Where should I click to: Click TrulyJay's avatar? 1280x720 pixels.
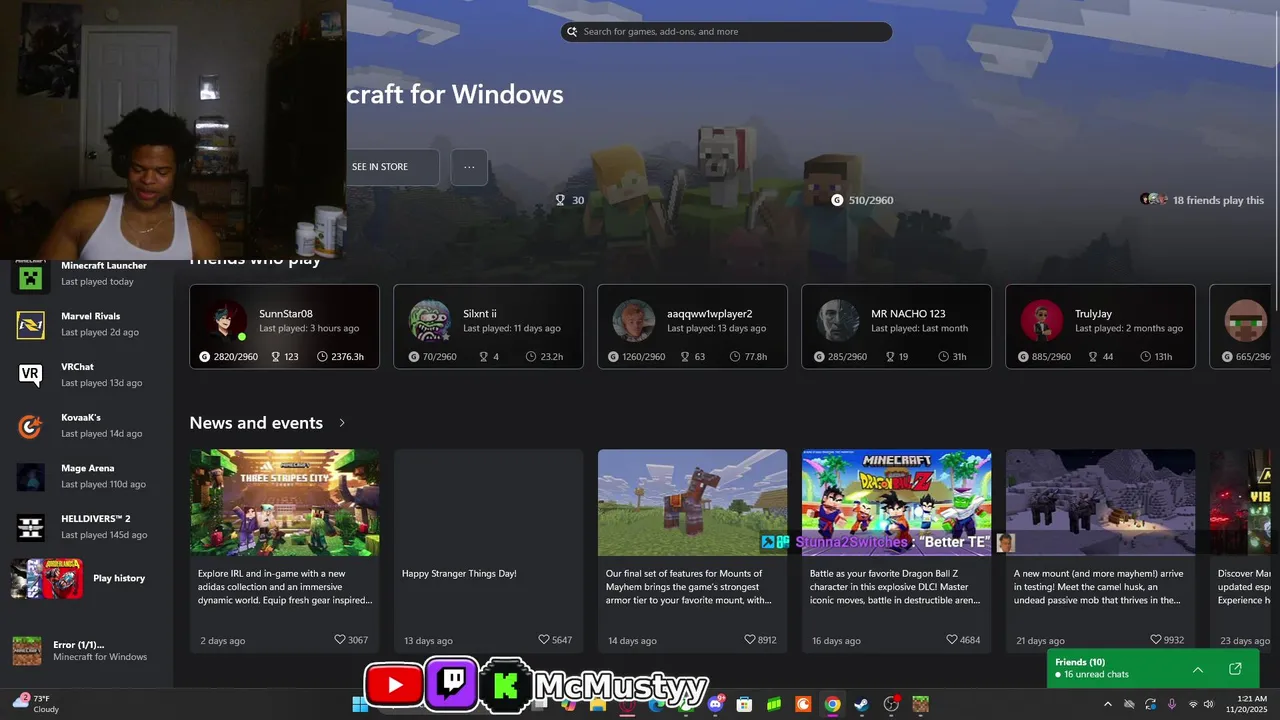(1041, 320)
